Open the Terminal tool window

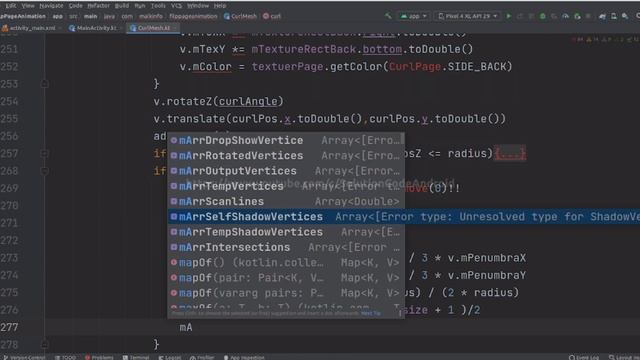point(136,358)
